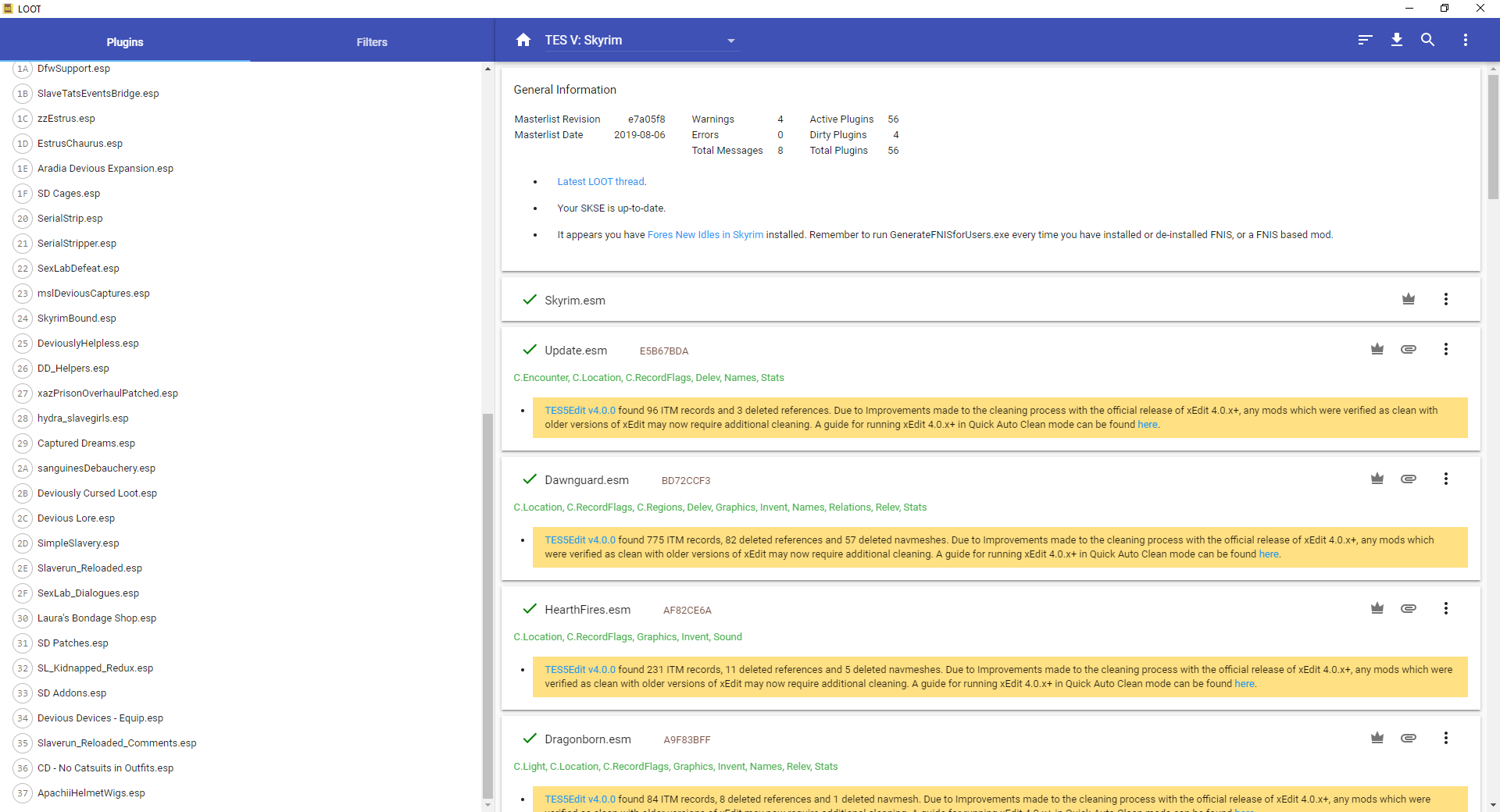
Task: Click 'here' link in HearthFires.esm message
Action: click(x=1245, y=683)
